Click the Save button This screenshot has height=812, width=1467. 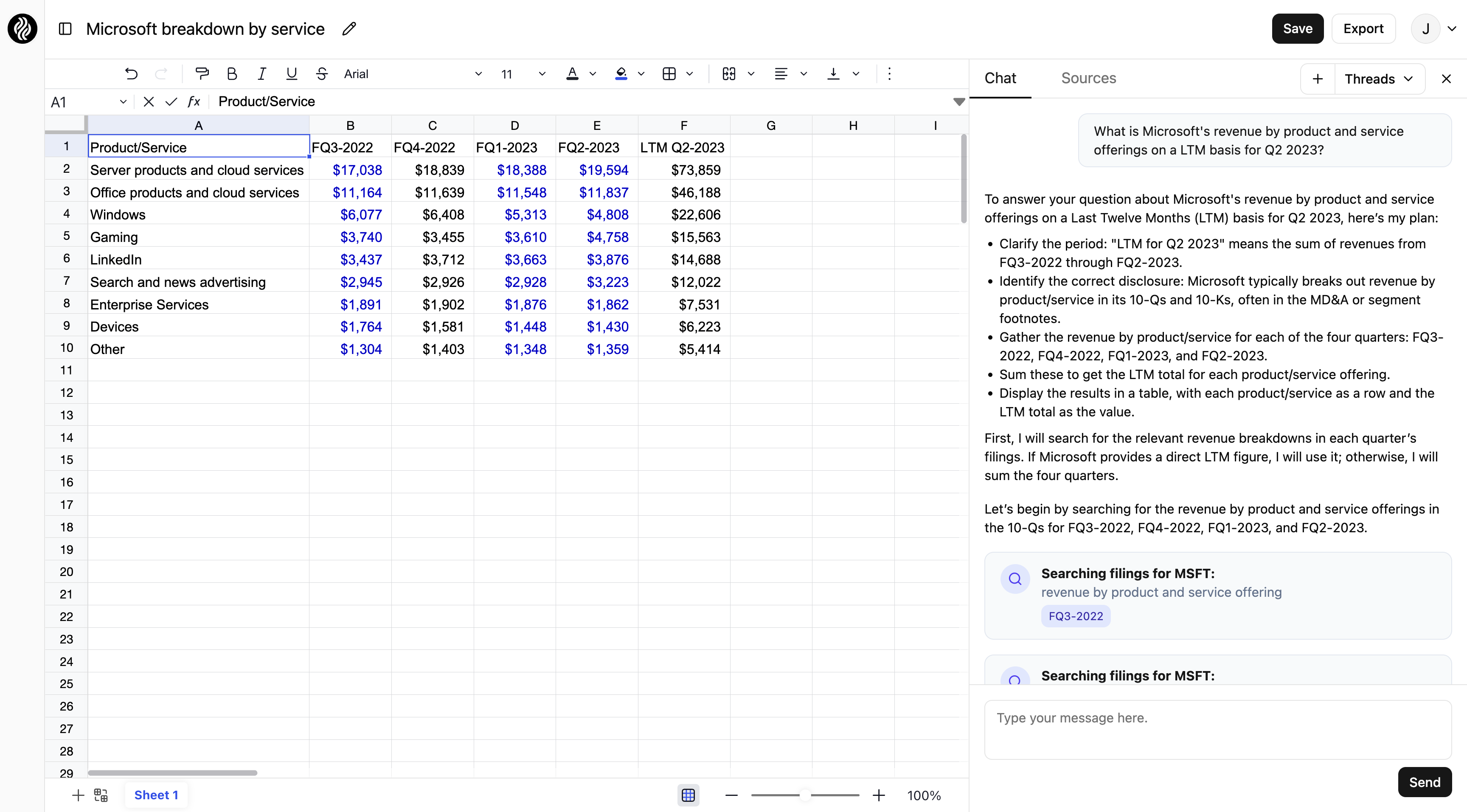click(1297, 28)
